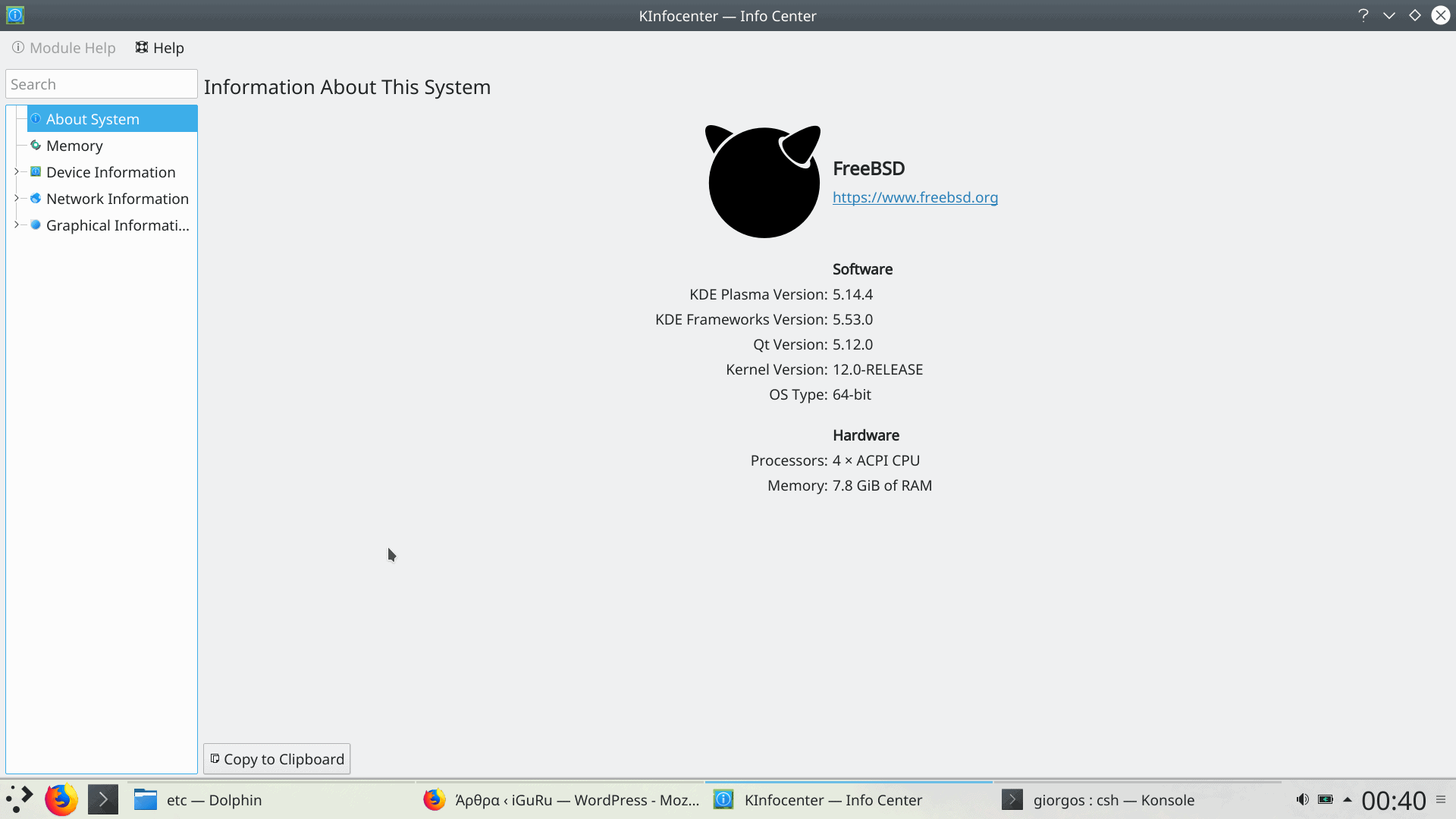This screenshot has height=819, width=1456.
Task: Click the Memory module icon
Action: point(36,145)
